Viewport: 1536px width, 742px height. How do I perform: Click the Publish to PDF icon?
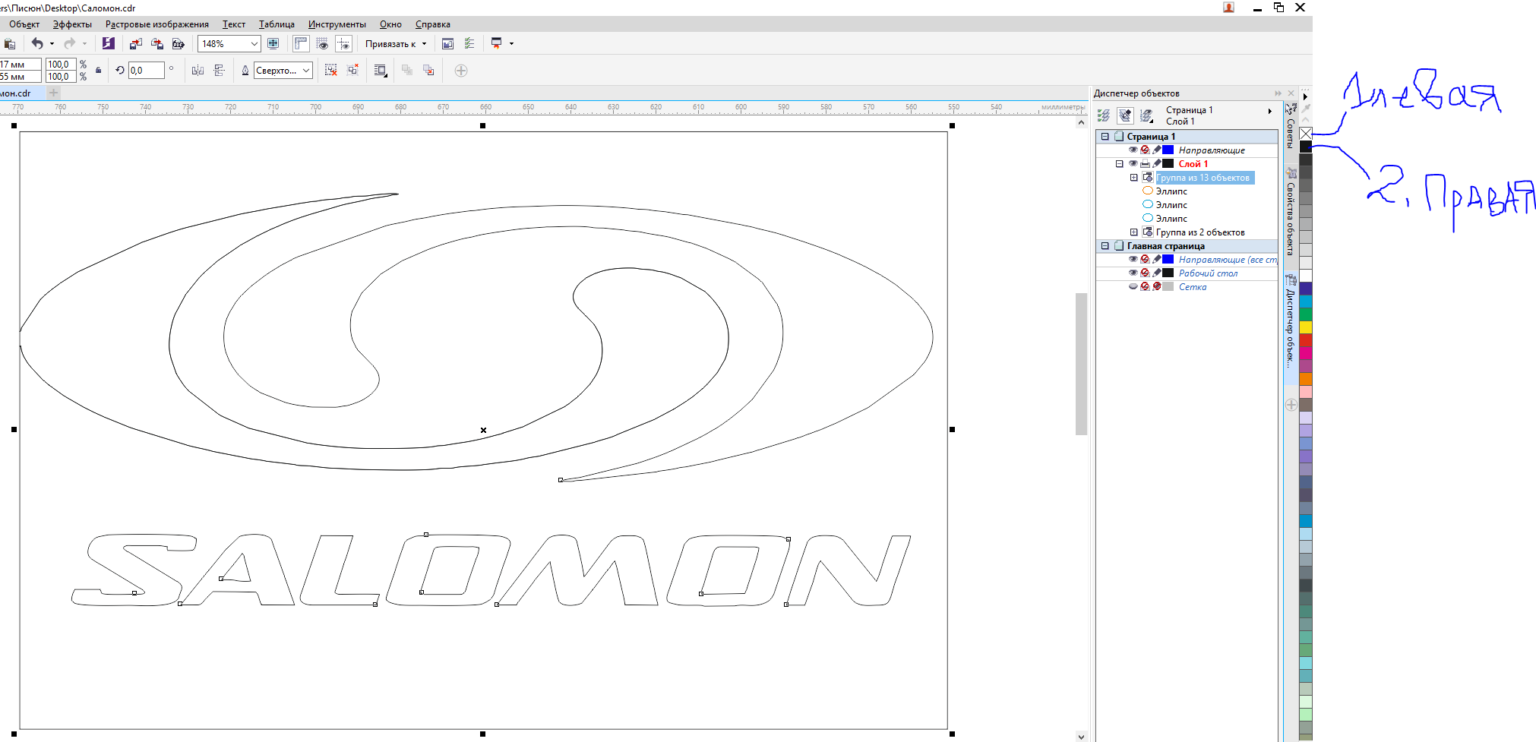178,44
